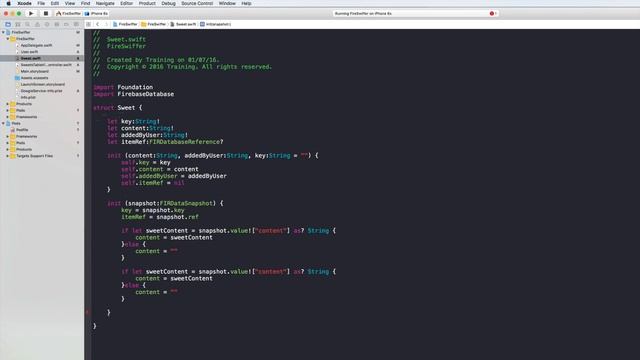640x360 pixels.
Task: Open the Debug menu
Action: point(168,3)
